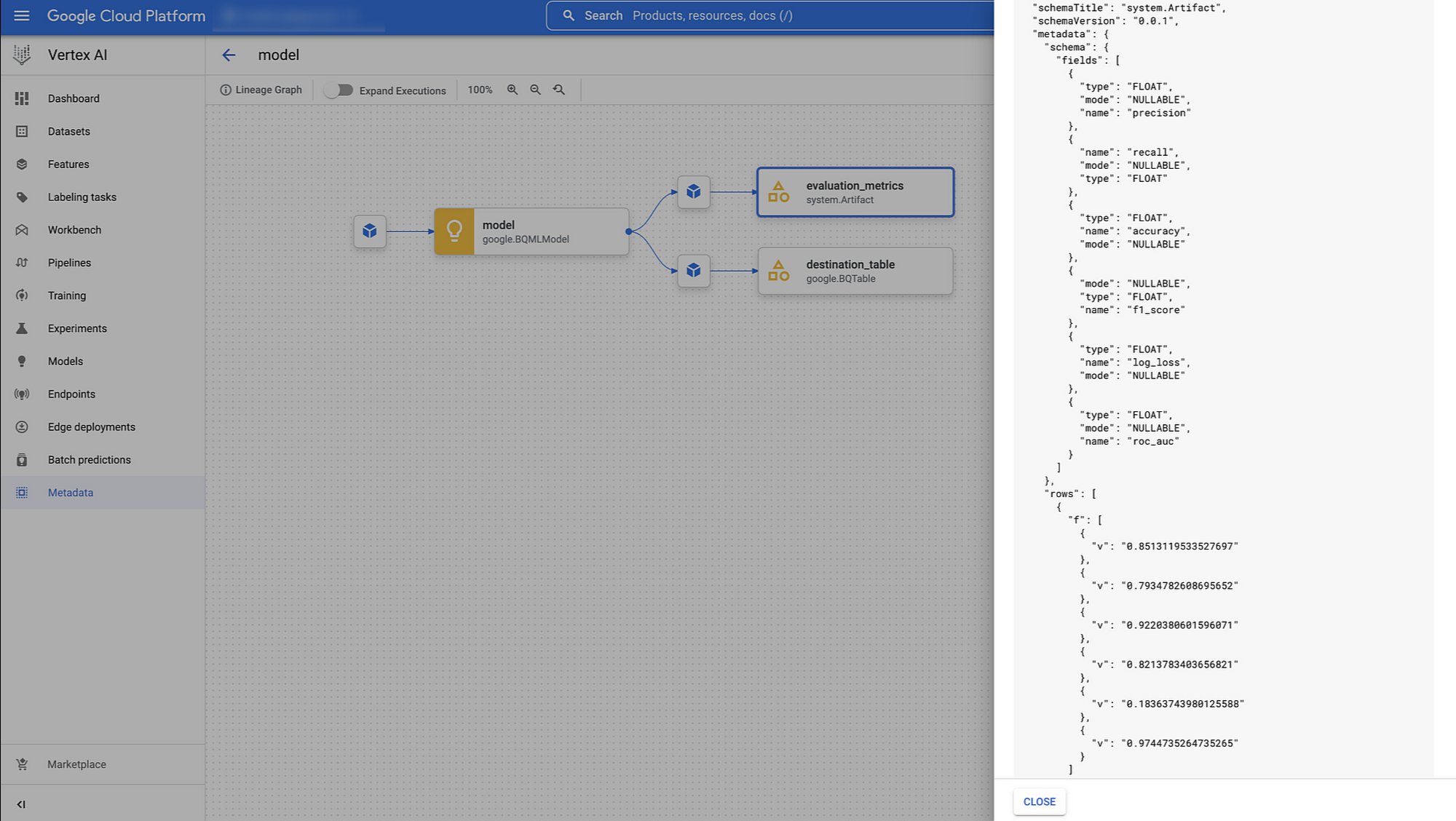Viewport: 1456px width, 821px height.
Task: Click the Features sidebar icon
Action: coord(22,164)
